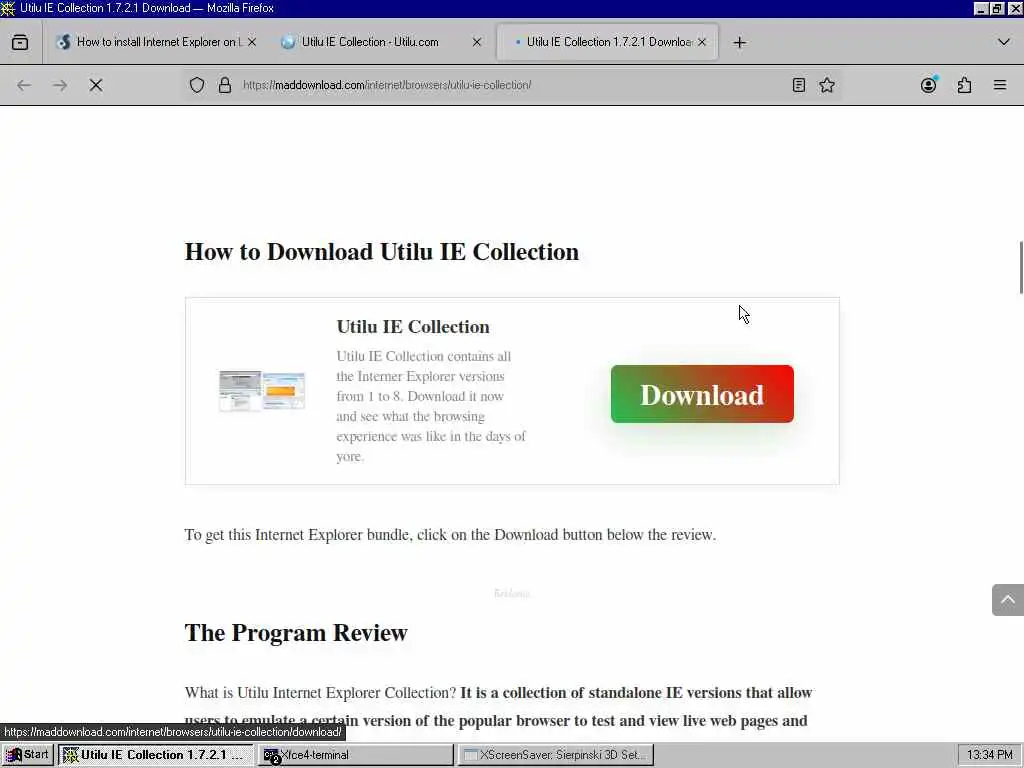Screen dimensions: 1024x768
Task: Open the Start menu on taskbar
Action: pyautogui.click(x=27, y=755)
